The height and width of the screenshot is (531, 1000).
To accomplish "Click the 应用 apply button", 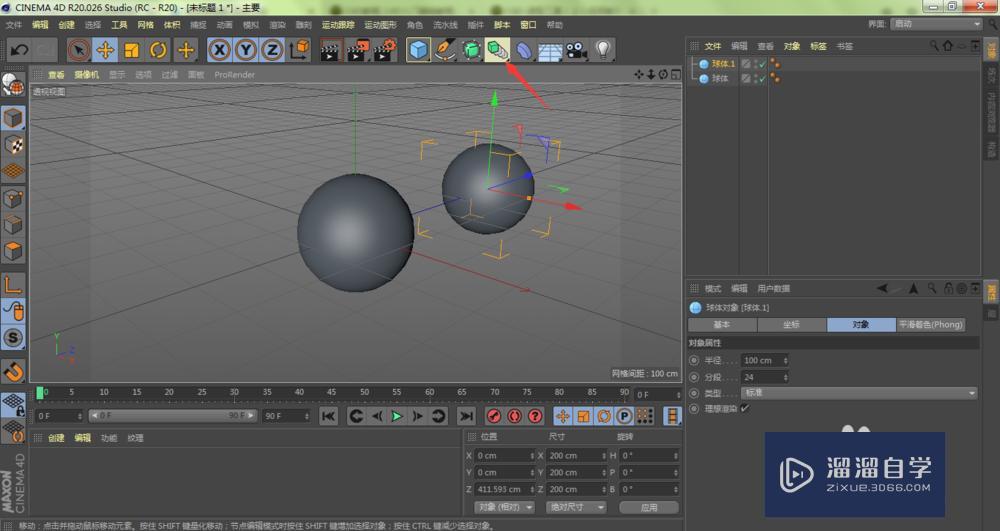I will (x=649, y=507).
